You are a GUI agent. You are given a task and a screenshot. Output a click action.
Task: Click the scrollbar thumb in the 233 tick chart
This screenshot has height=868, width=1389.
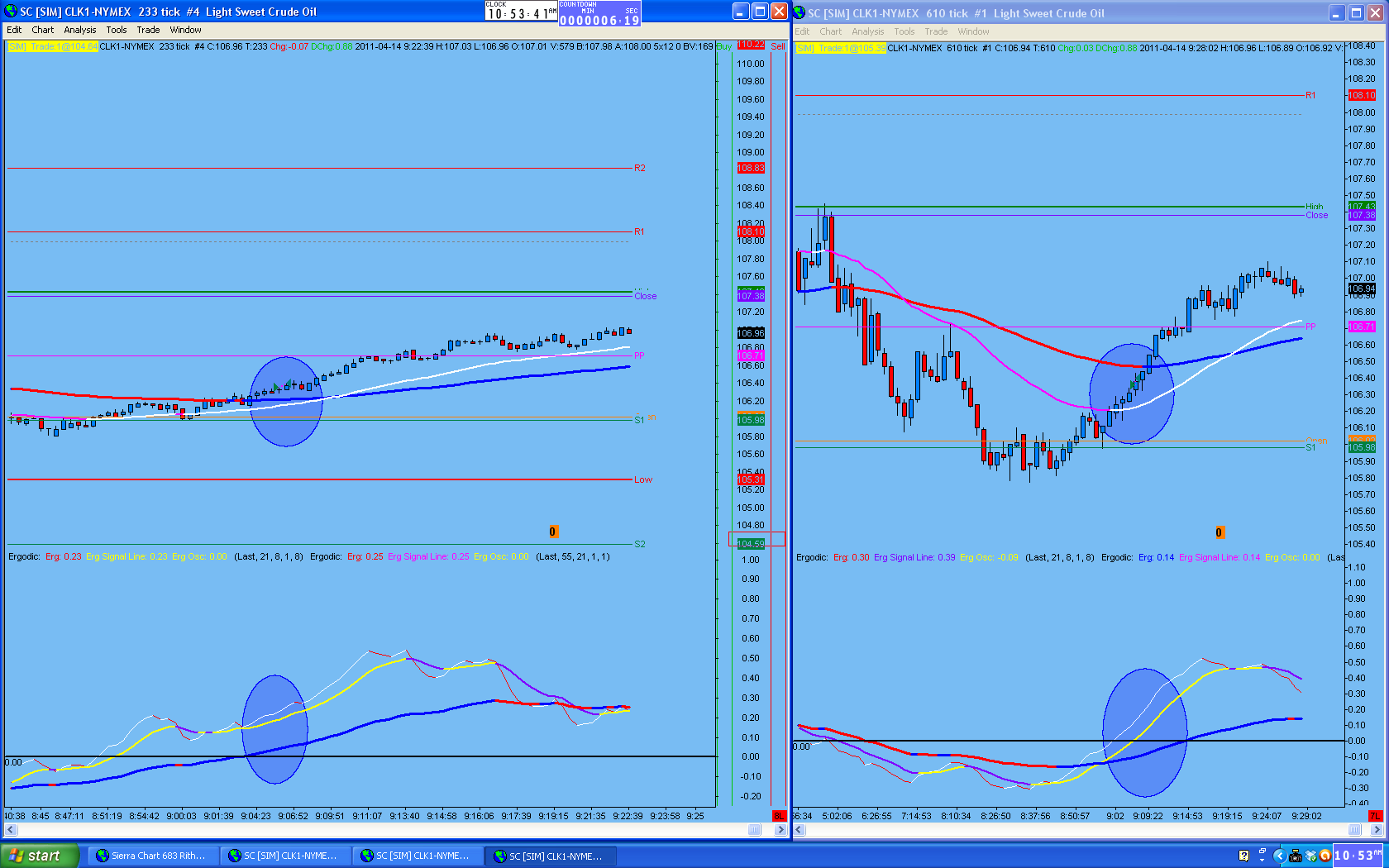click(x=754, y=829)
